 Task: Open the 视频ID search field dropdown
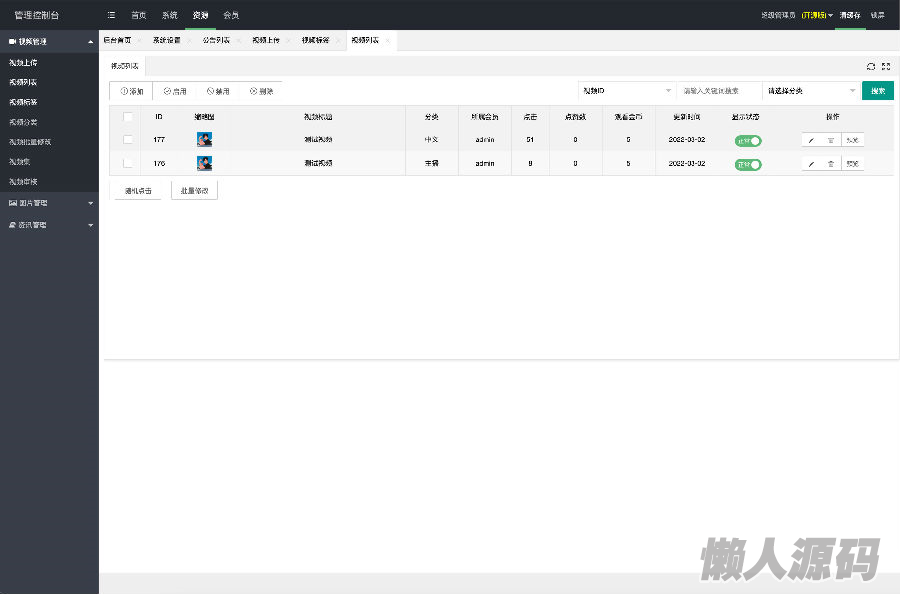[627, 91]
